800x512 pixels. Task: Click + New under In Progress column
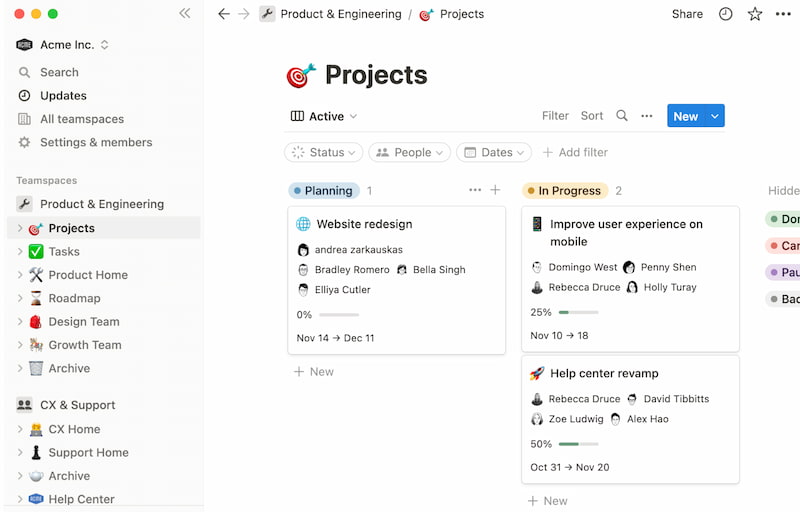click(548, 501)
